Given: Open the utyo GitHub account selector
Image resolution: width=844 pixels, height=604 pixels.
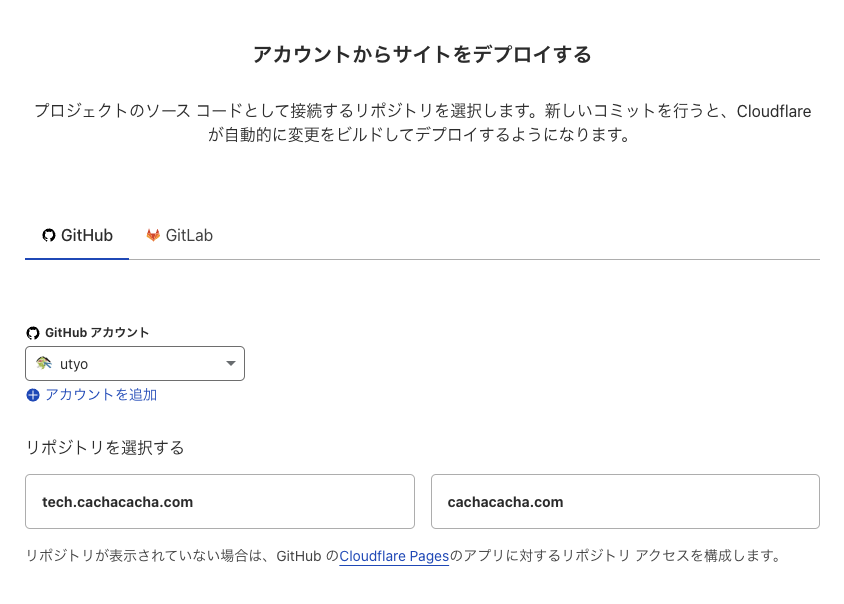Looking at the screenshot, I should coord(135,364).
